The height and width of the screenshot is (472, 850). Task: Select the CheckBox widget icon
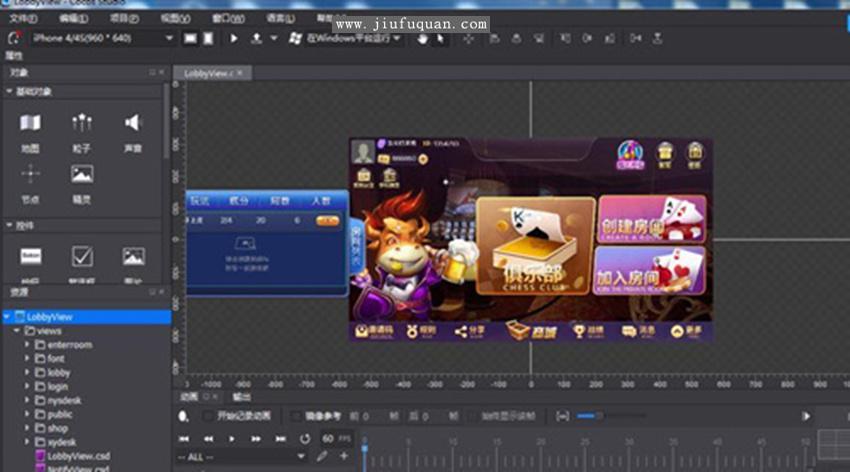pyautogui.click(x=82, y=256)
